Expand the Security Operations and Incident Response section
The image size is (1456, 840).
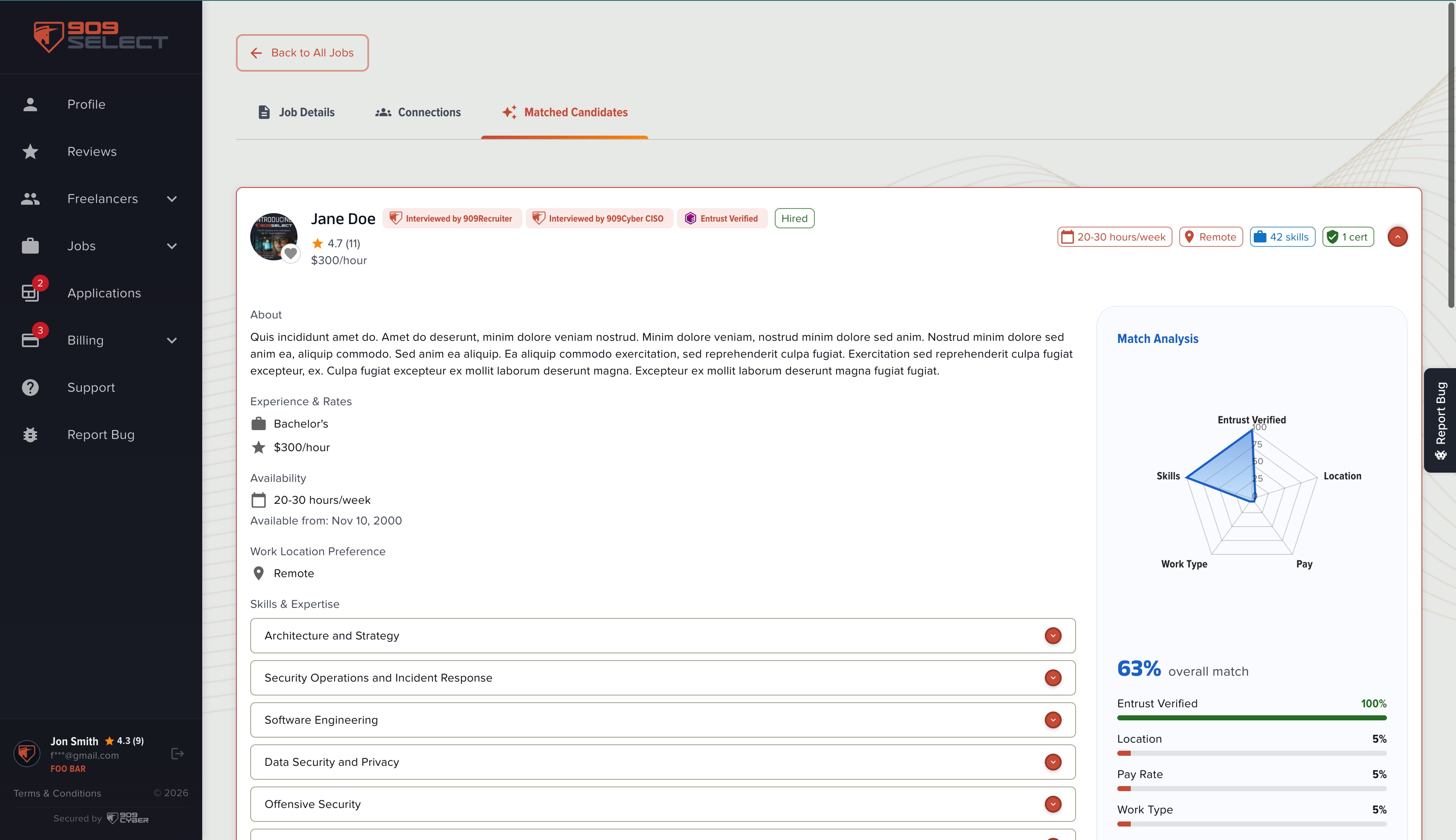pos(1053,678)
